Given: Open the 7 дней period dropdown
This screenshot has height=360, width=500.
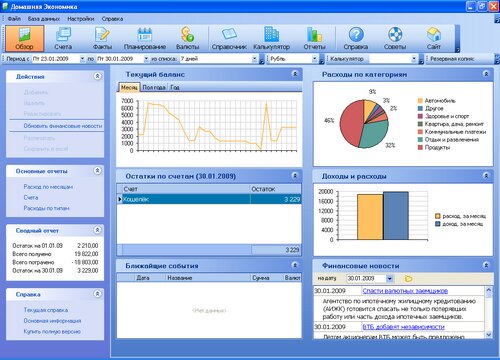Looking at the screenshot, I should click(x=255, y=59).
